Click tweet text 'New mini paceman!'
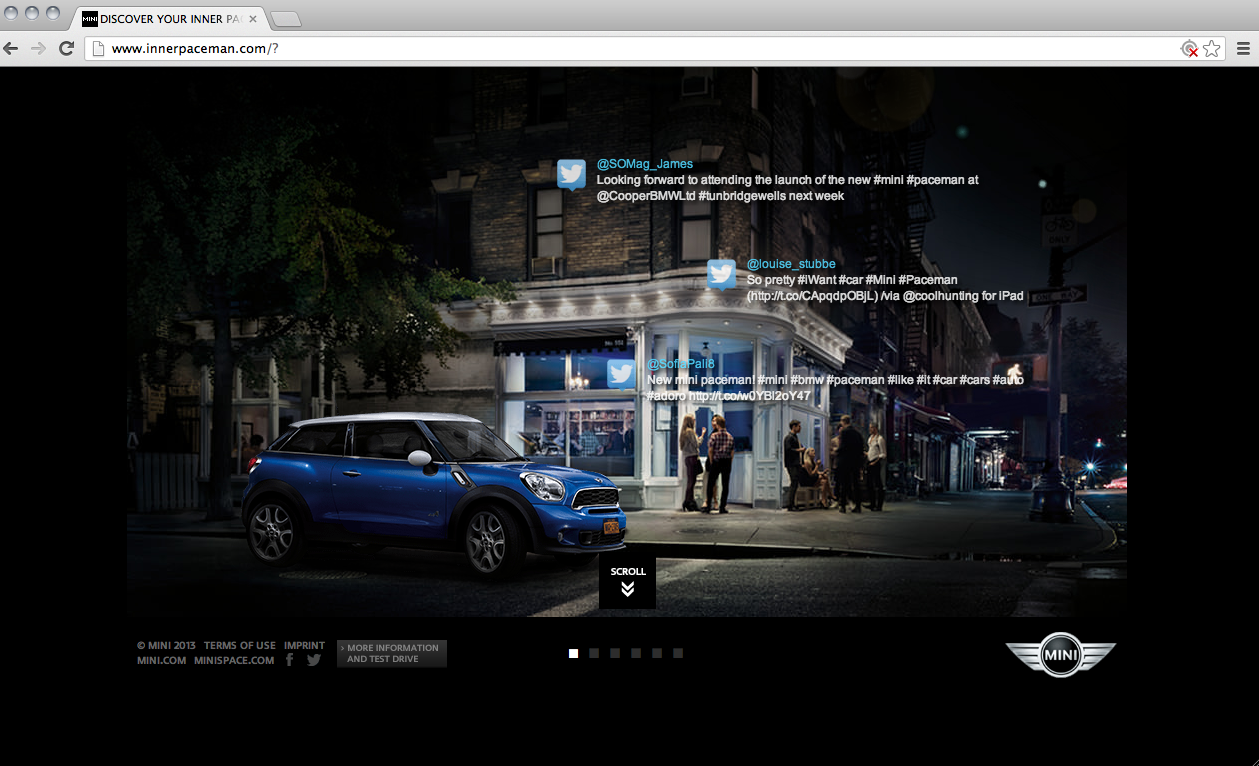 pos(835,388)
